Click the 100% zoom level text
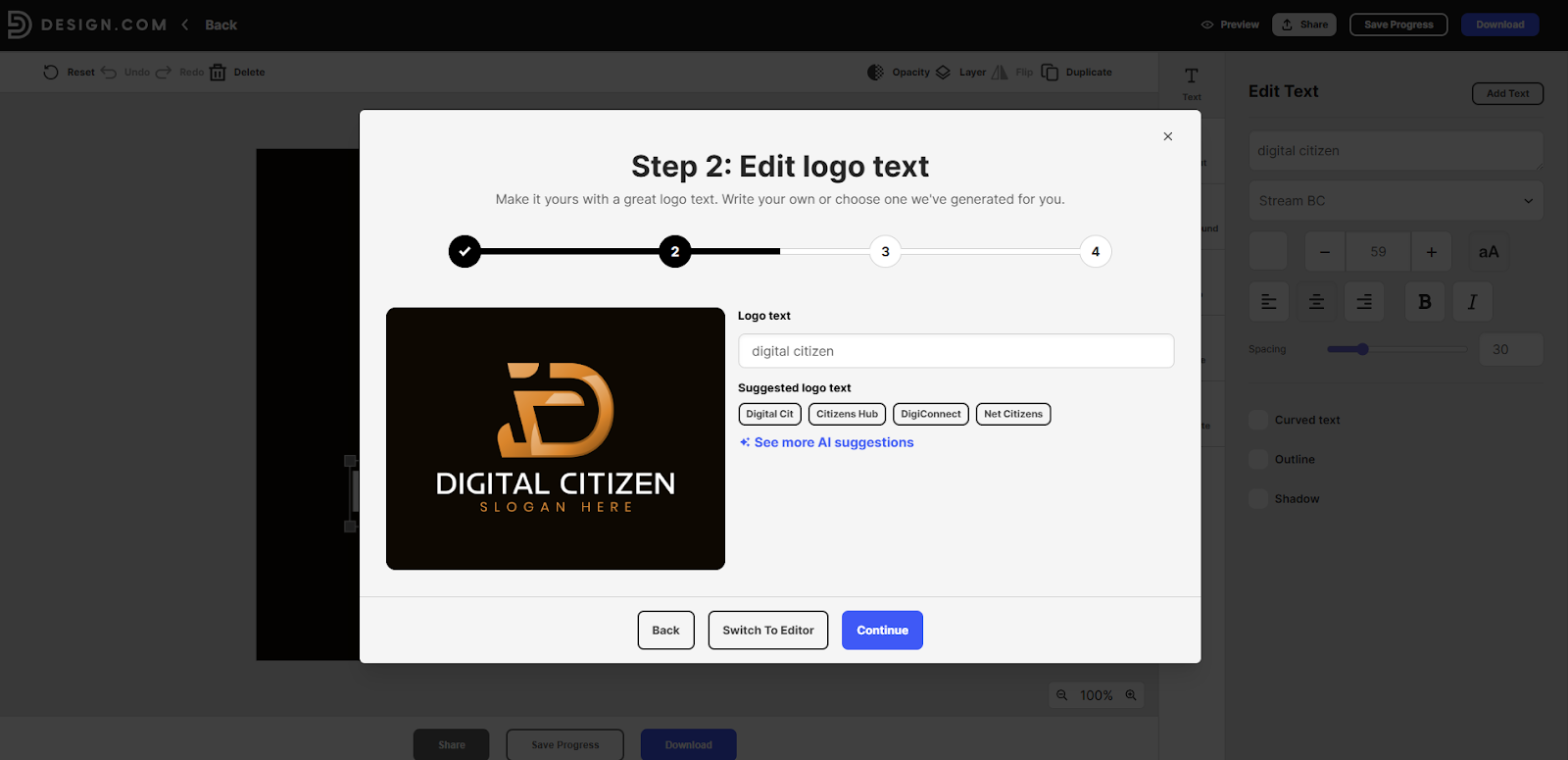Image resolution: width=1568 pixels, height=760 pixels. (x=1096, y=695)
